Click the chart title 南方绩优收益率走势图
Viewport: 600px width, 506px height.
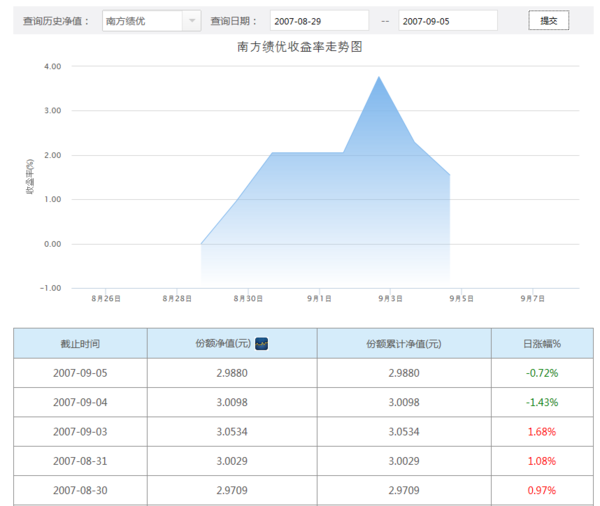299,47
